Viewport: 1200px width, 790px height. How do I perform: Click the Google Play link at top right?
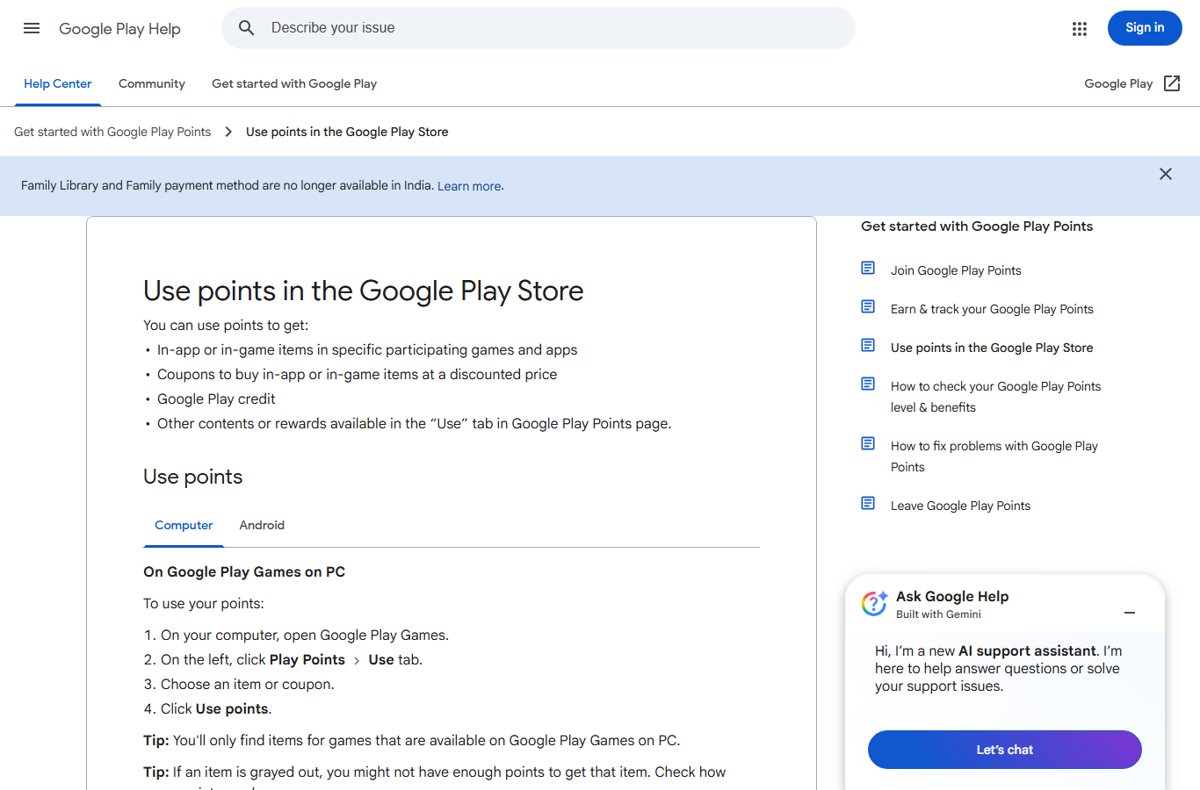tap(1118, 84)
